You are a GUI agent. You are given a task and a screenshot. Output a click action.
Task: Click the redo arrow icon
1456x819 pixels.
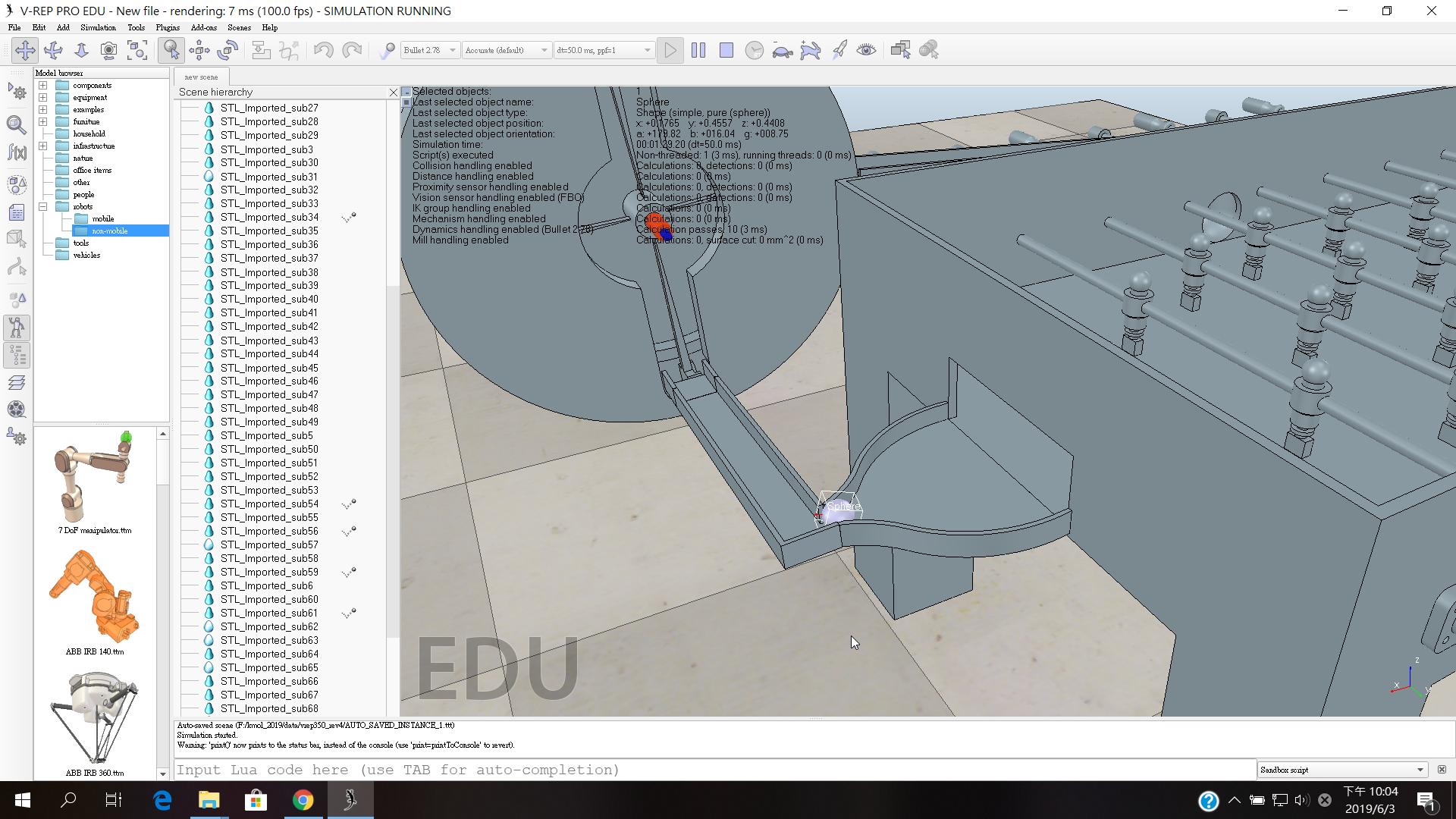click(x=351, y=50)
